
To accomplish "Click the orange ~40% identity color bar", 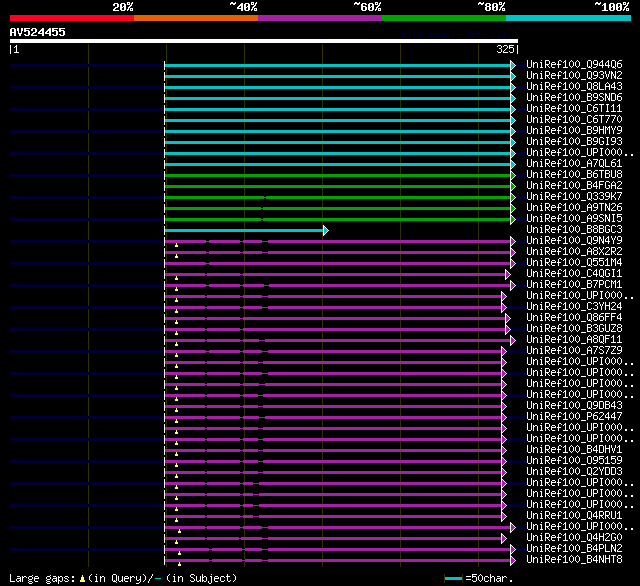I will 196,18.
